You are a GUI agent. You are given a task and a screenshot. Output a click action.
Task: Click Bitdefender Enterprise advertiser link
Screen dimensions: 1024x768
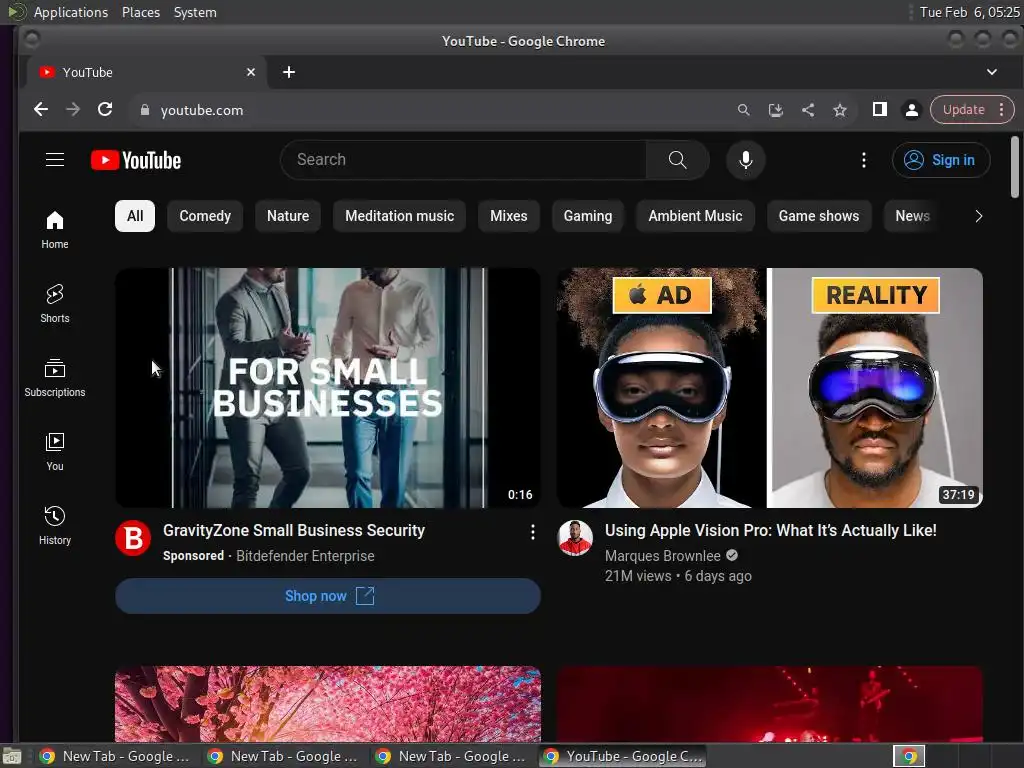(x=305, y=556)
